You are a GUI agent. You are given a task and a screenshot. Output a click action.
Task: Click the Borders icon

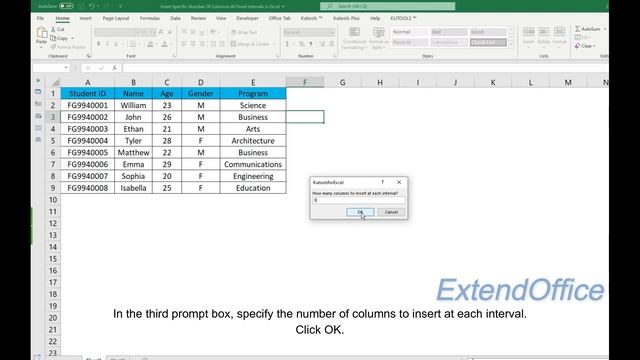coord(133,44)
